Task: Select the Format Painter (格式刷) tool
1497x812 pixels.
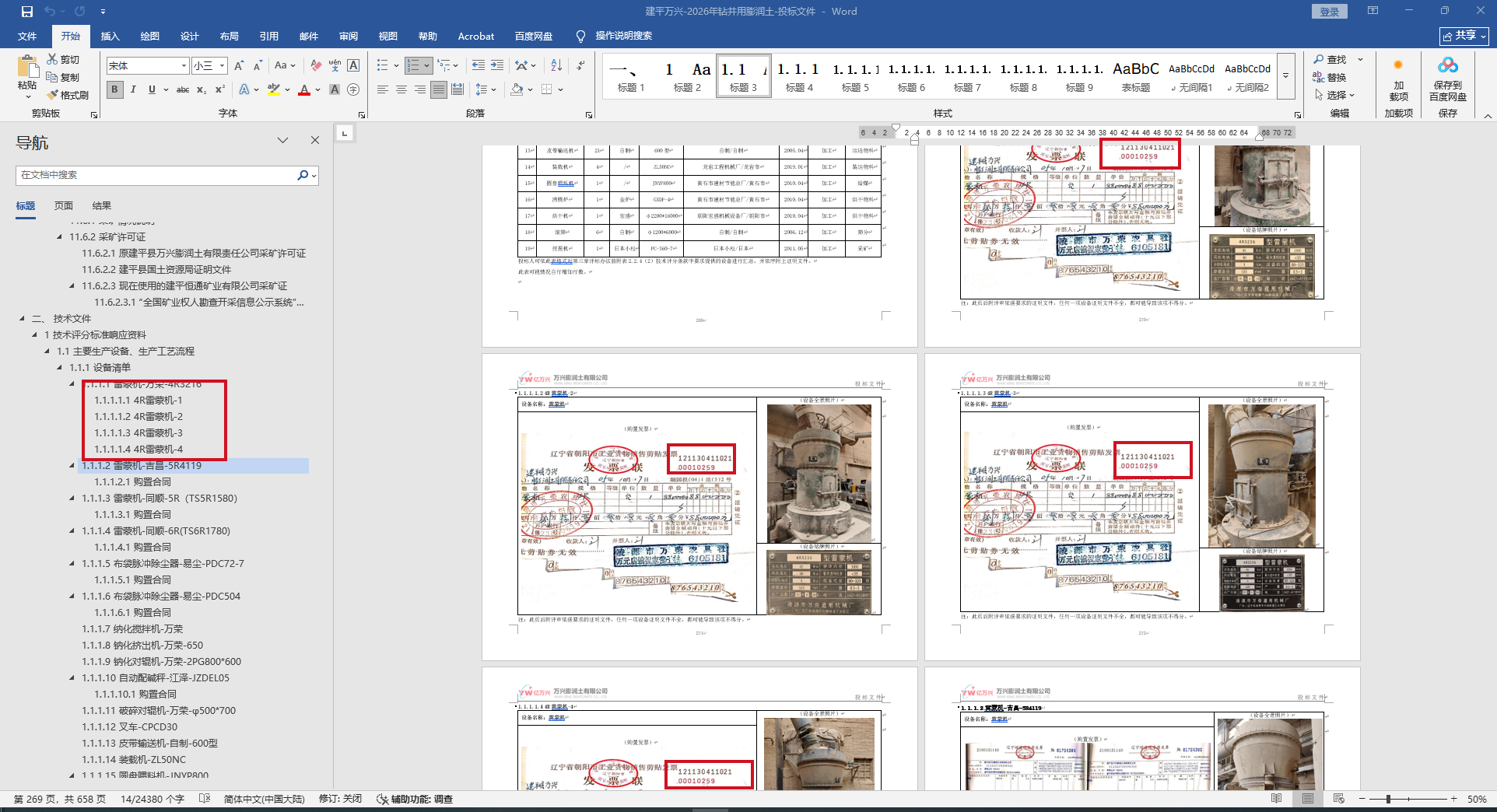Action: click(68, 95)
